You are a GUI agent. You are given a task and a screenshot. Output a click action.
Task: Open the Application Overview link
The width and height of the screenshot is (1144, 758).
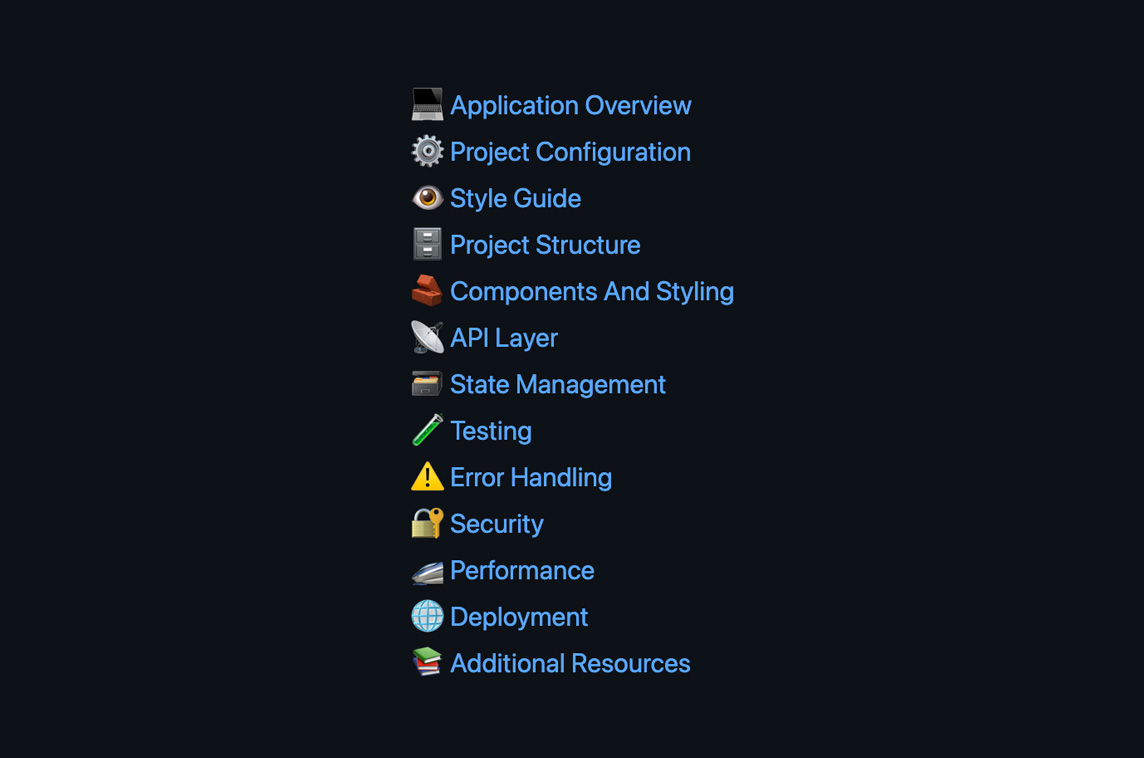(x=570, y=105)
